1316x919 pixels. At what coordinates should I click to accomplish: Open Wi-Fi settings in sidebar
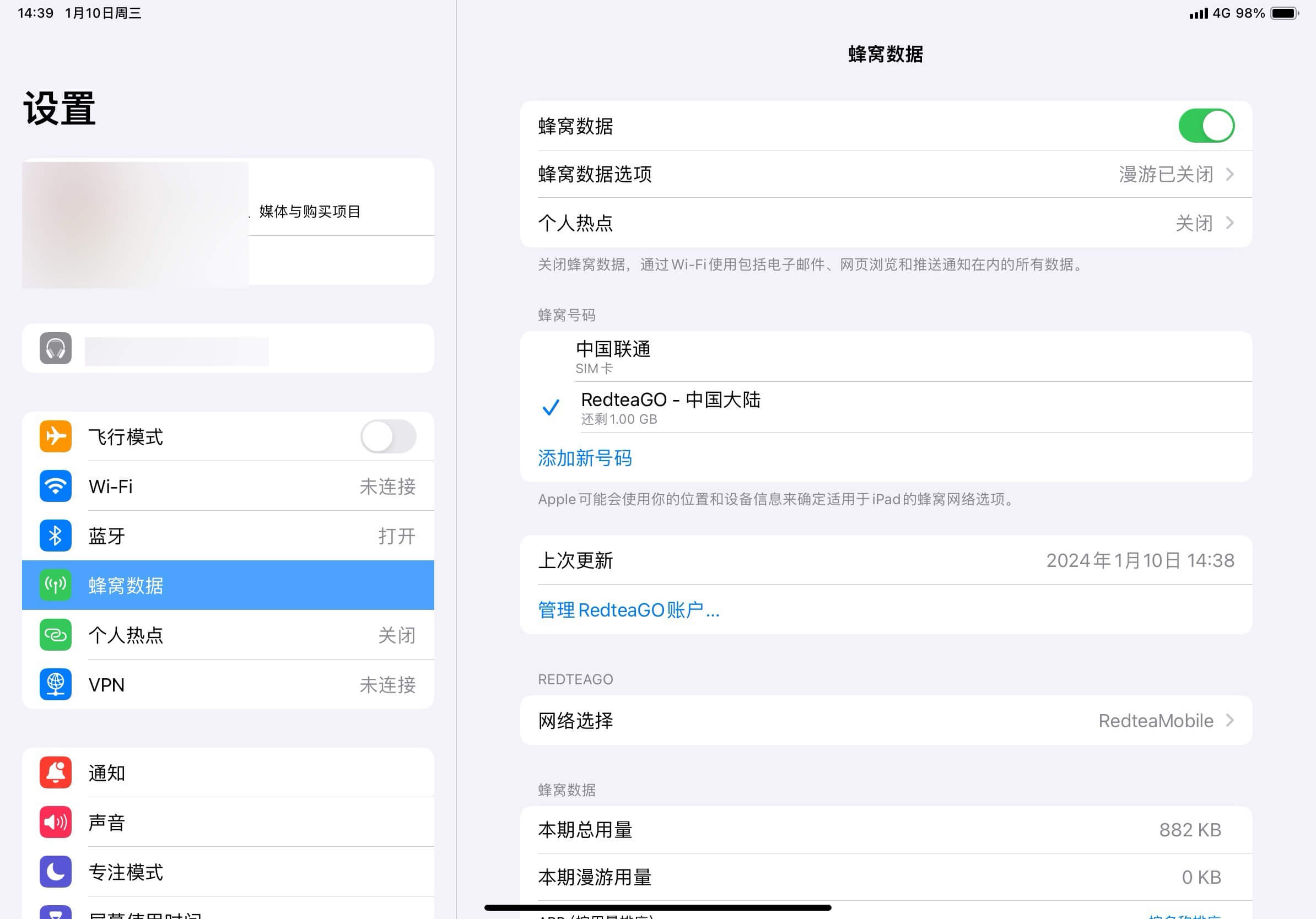228,486
